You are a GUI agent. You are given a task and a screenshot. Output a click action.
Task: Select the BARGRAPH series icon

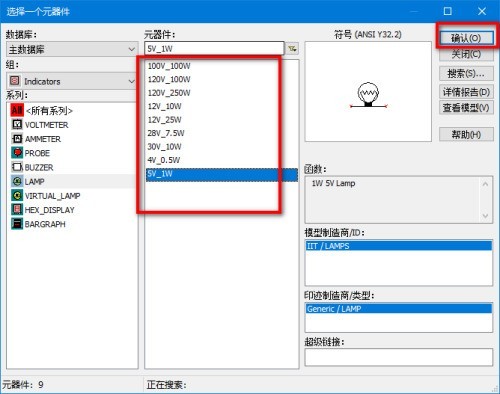(17, 224)
